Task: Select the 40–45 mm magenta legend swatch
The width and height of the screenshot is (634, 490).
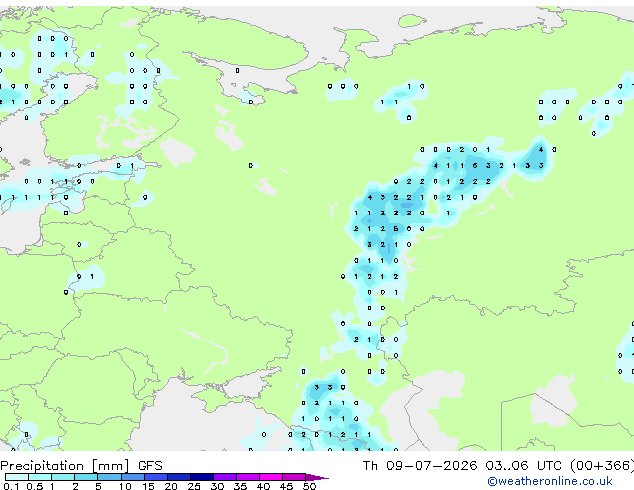Action: (271, 477)
